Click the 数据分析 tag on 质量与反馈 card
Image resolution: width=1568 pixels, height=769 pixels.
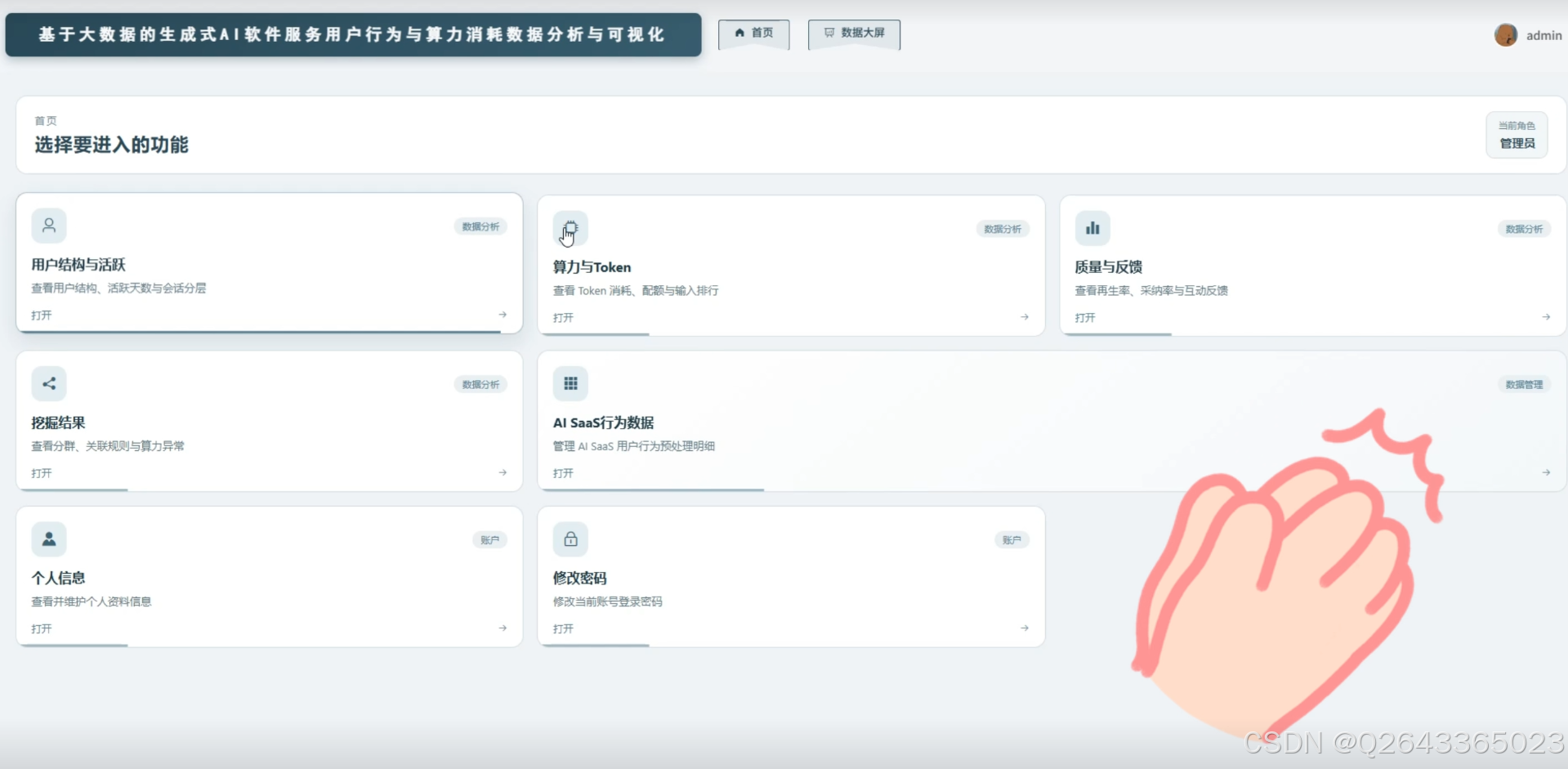1524,229
